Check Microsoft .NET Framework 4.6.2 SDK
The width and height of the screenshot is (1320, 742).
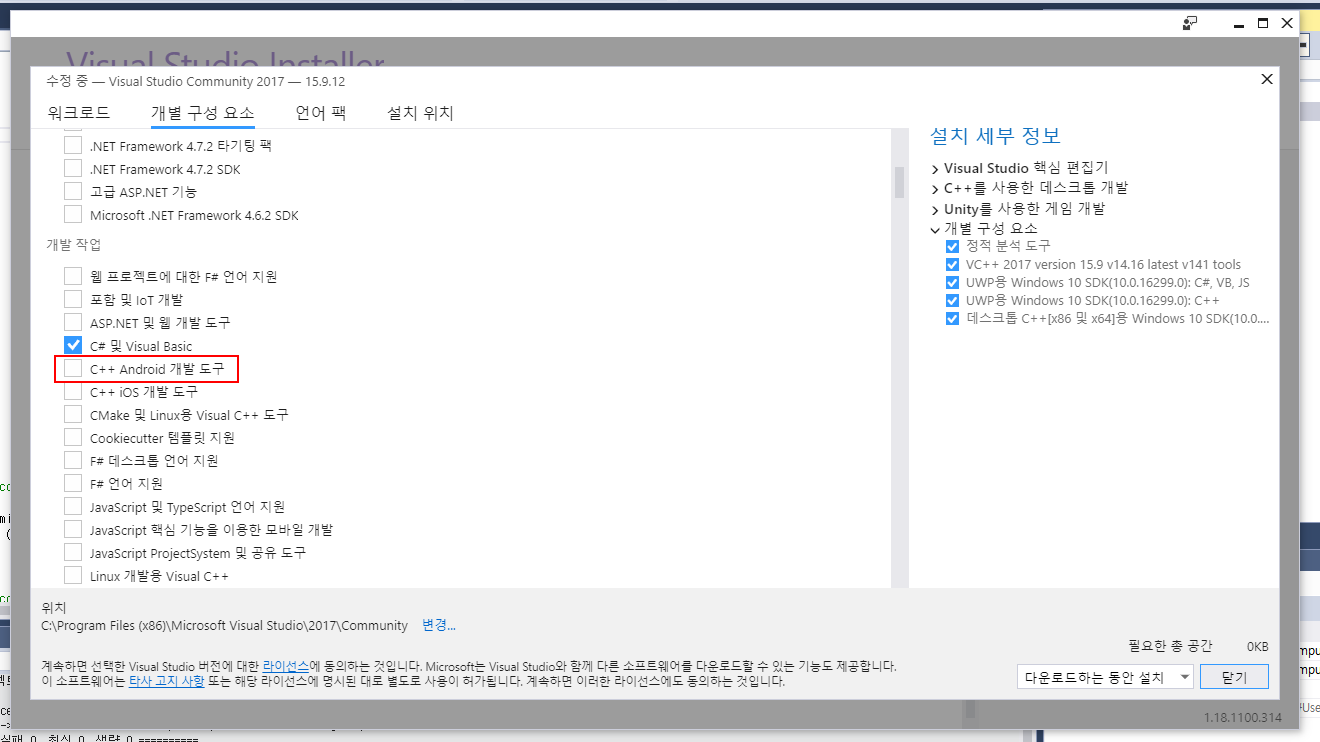click(x=73, y=214)
